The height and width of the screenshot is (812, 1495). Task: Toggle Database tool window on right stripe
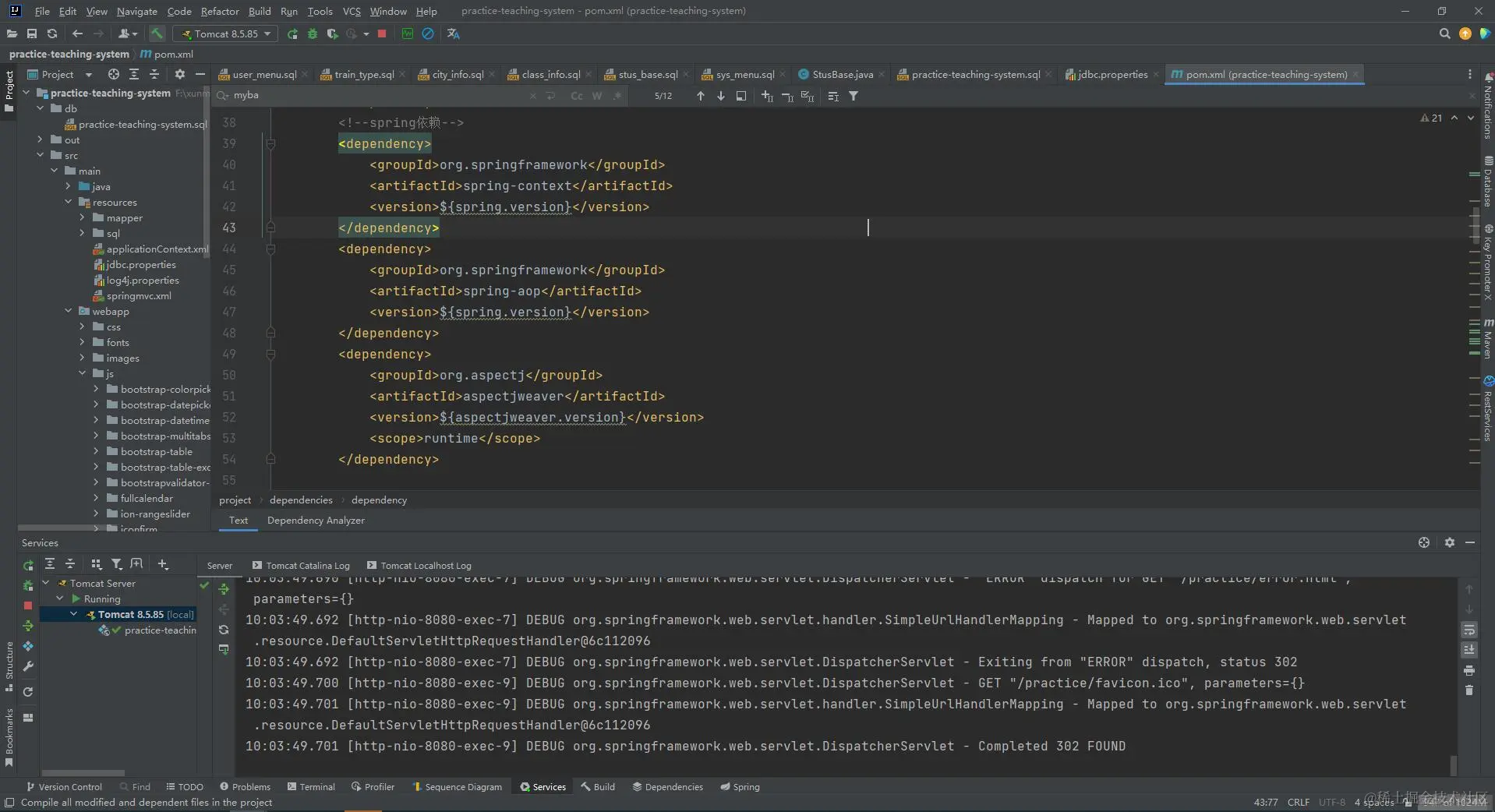(1488, 182)
